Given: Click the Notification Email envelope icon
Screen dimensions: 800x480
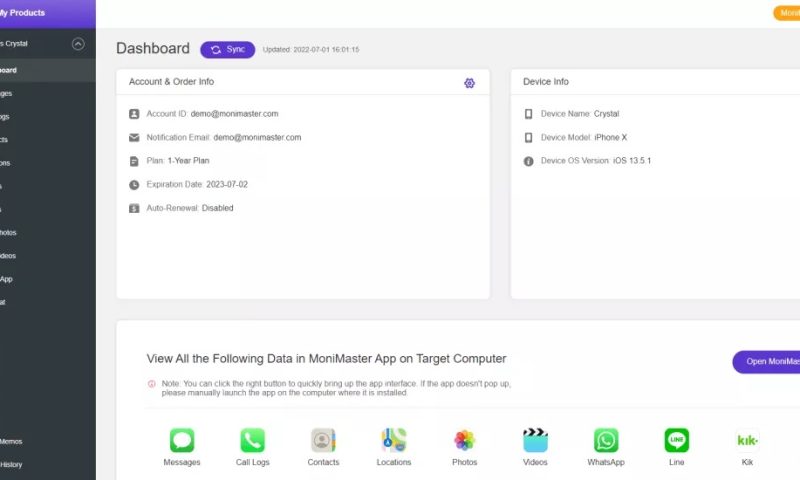Looking at the screenshot, I should pyautogui.click(x=134, y=138).
